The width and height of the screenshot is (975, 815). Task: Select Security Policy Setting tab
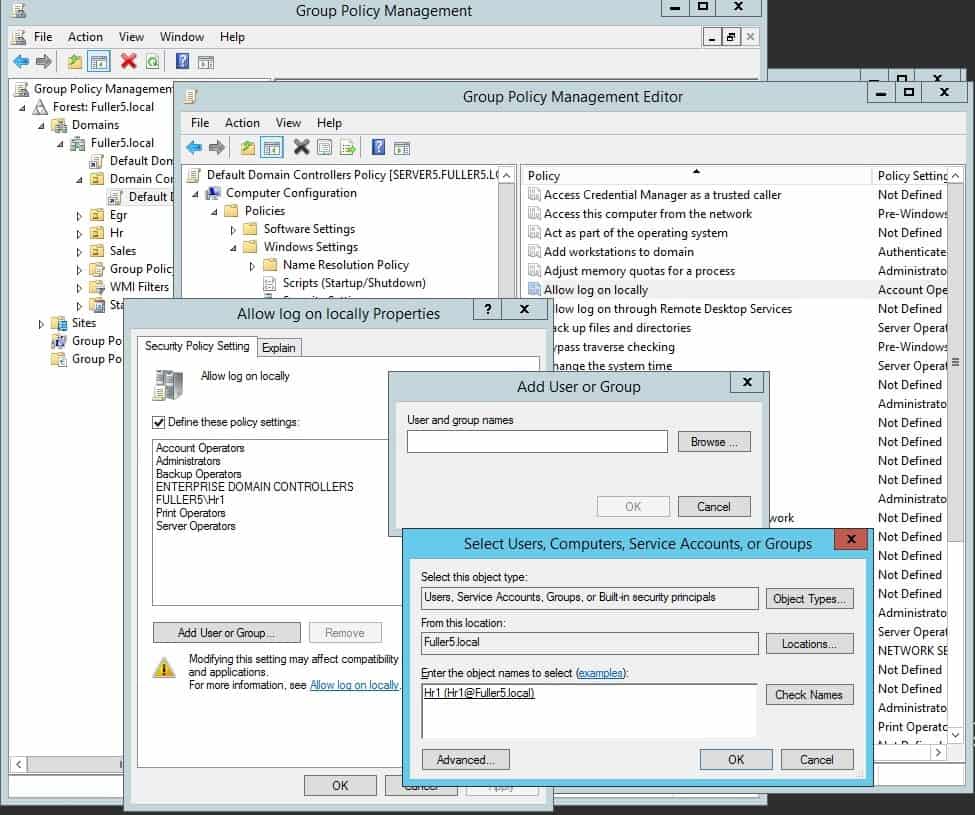tap(197, 346)
